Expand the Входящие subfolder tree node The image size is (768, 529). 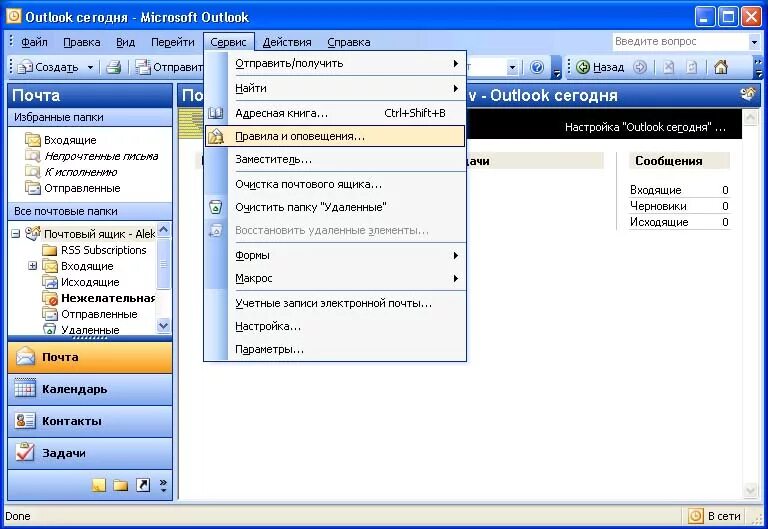[32, 266]
